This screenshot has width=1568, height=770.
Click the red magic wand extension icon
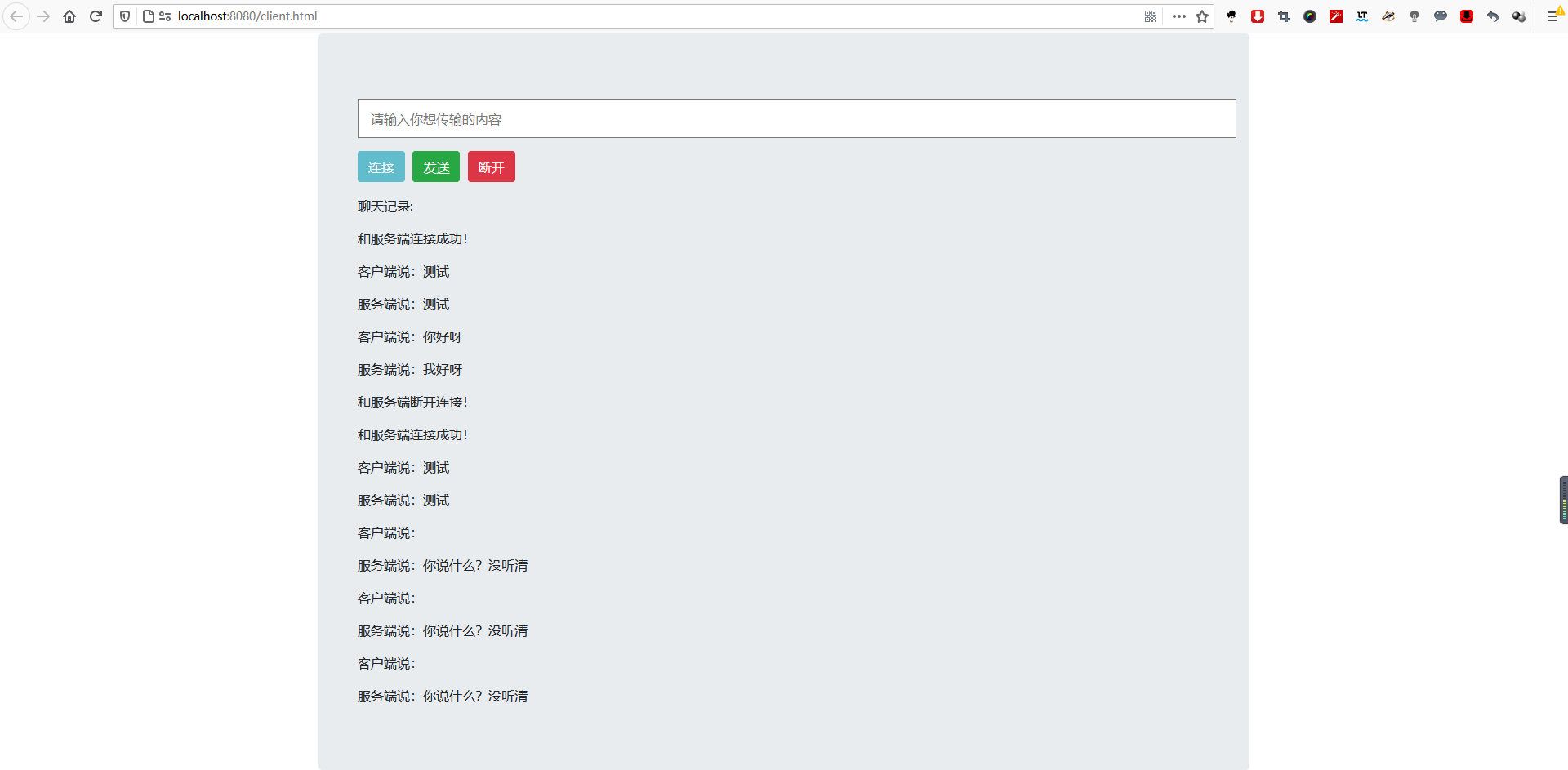pos(1336,16)
